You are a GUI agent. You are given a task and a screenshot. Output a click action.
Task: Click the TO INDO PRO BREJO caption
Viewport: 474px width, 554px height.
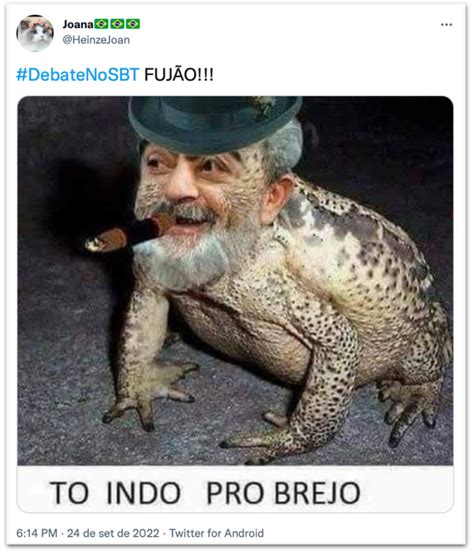click(205, 493)
